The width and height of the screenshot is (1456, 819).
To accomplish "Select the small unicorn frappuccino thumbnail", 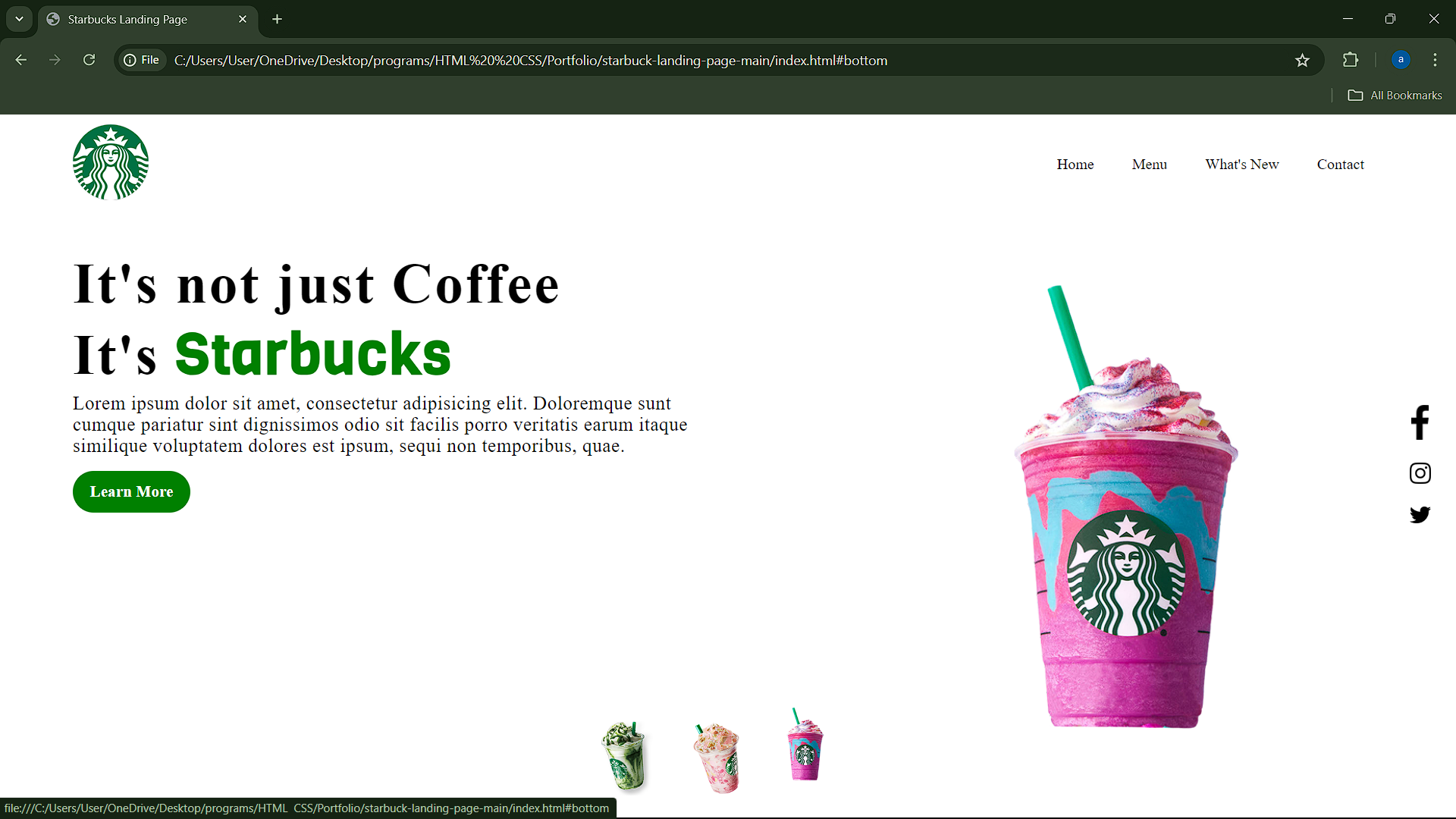I will tap(805, 746).
